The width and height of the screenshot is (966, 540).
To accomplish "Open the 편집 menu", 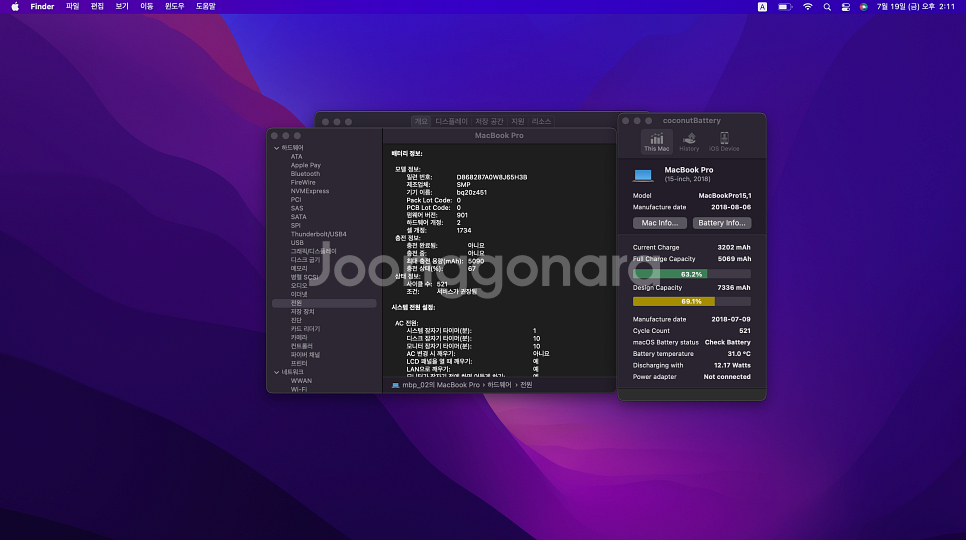I will point(97,6).
